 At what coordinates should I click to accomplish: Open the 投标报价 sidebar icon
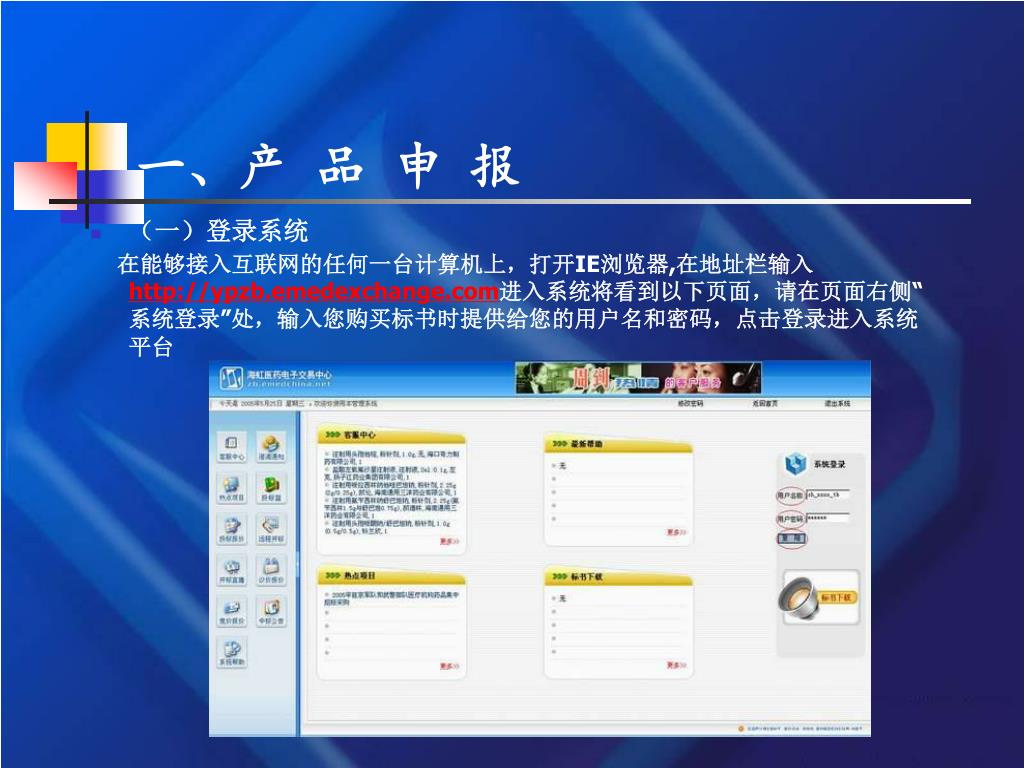click(x=231, y=529)
